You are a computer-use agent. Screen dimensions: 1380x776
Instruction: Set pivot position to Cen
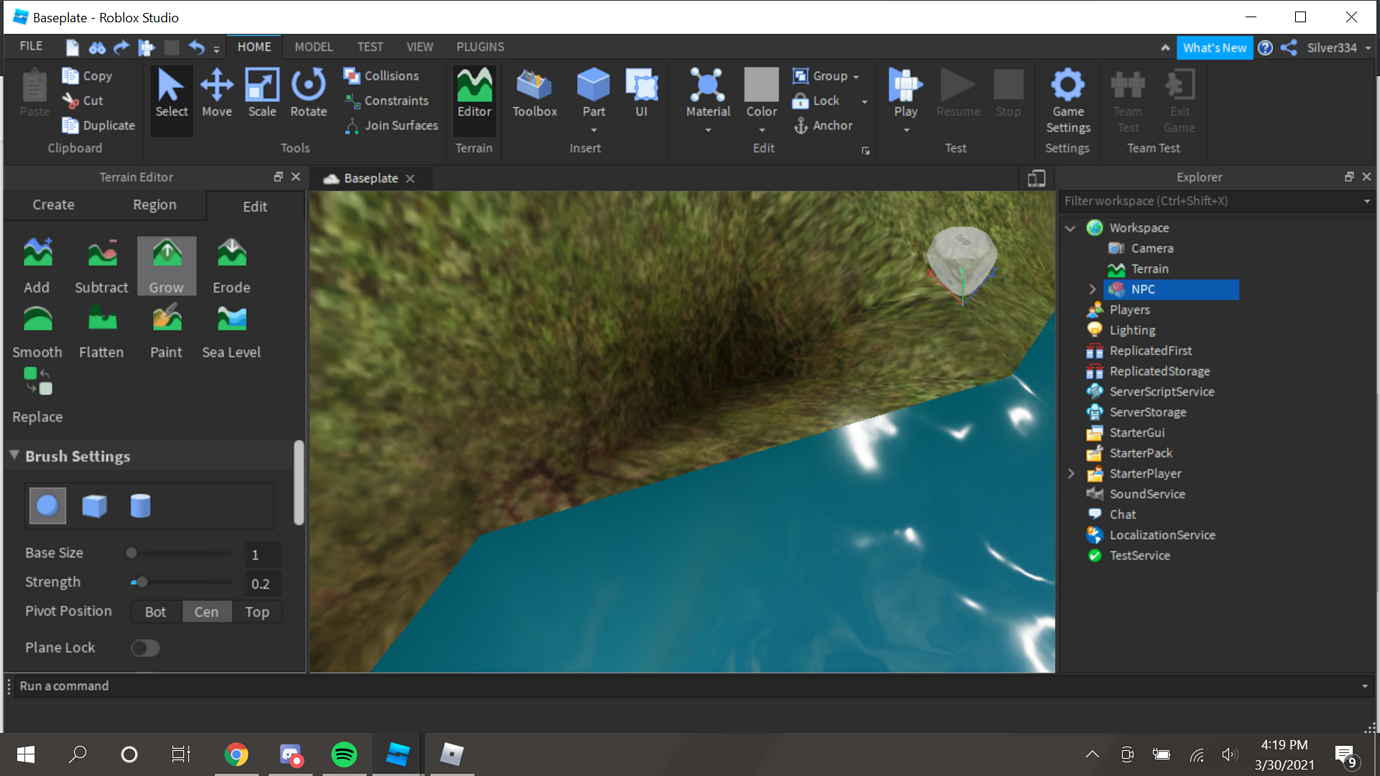tap(206, 612)
